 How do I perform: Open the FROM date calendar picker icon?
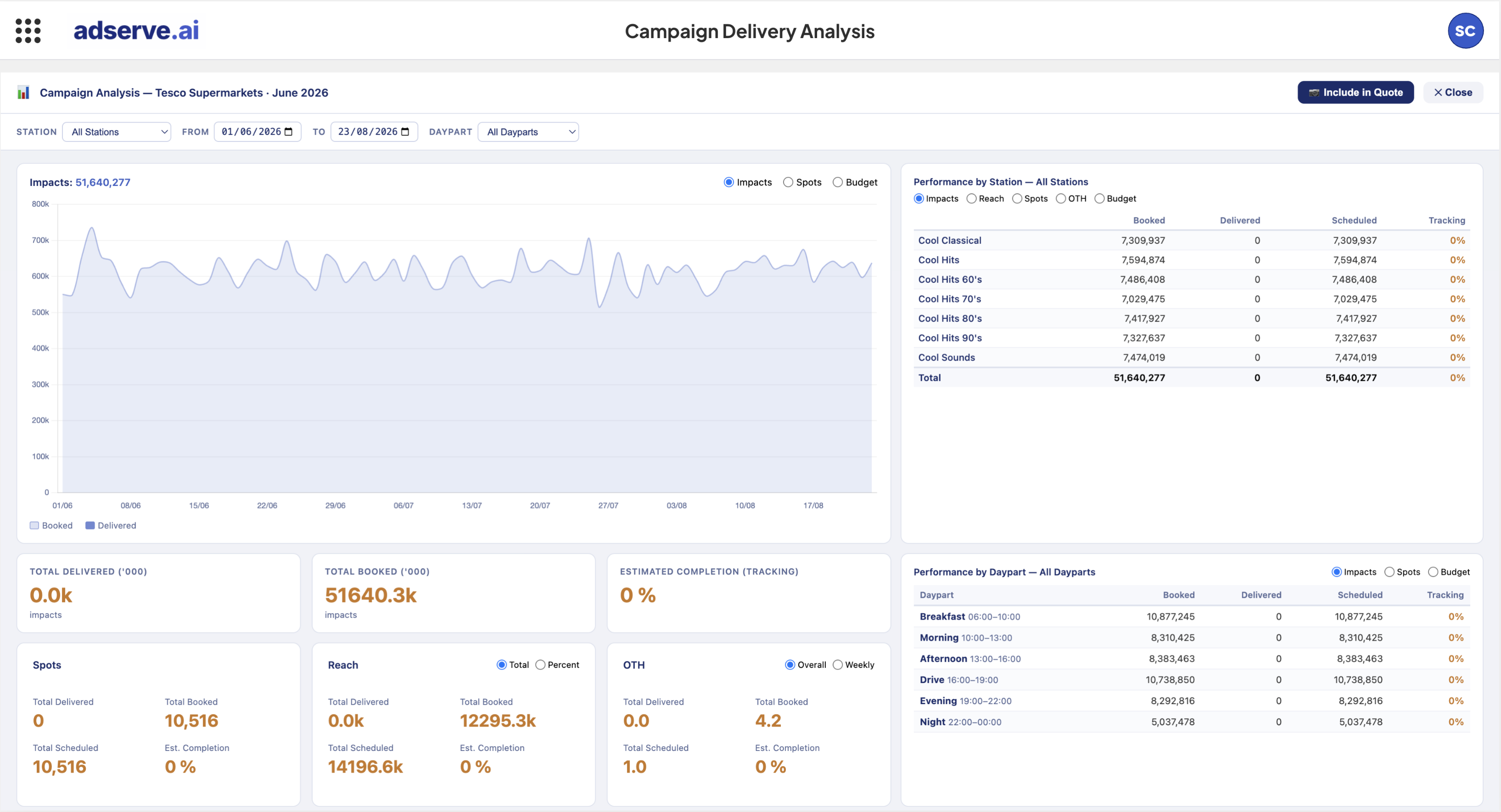point(288,132)
